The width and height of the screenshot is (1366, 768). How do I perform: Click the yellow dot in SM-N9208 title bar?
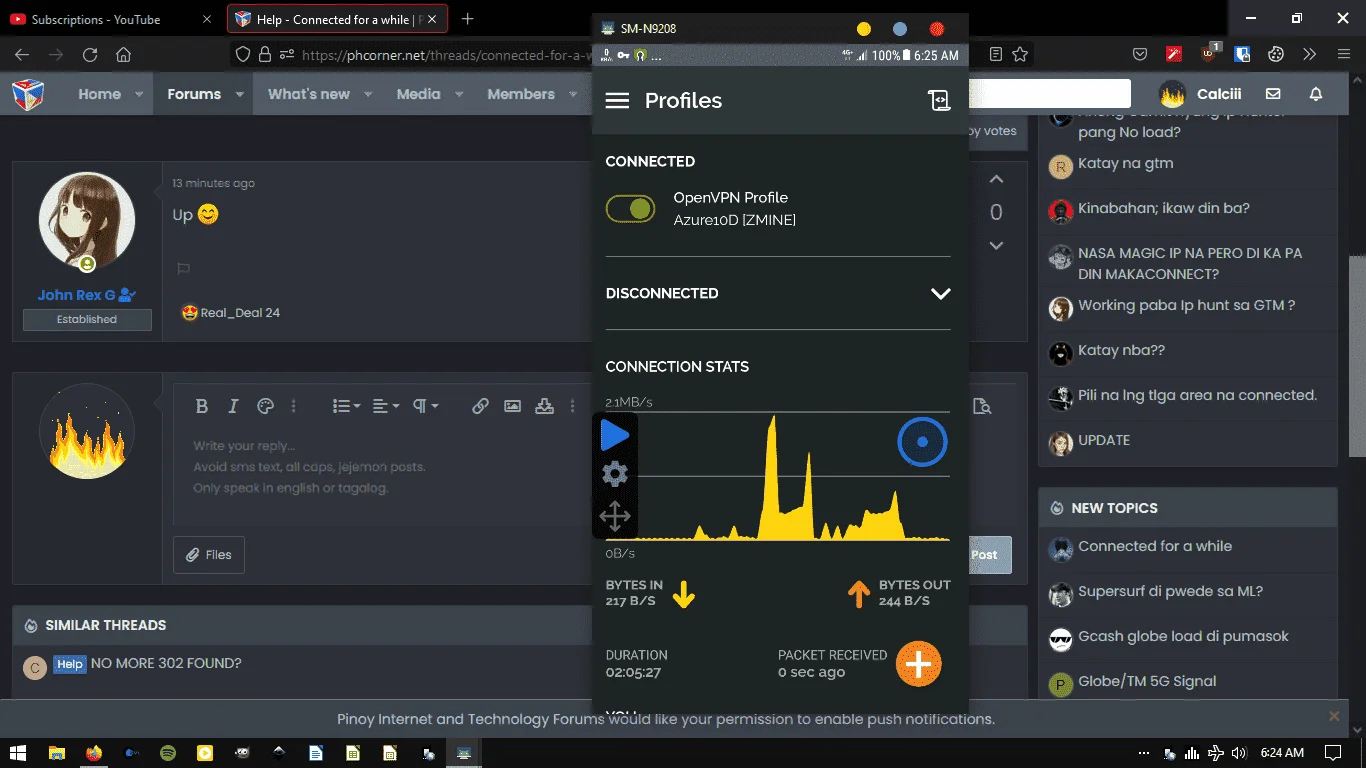[x=864, y=29]
